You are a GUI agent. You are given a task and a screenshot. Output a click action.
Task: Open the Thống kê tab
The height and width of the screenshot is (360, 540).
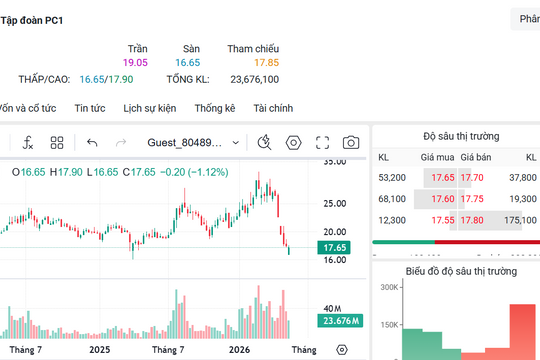coord(215,108)
